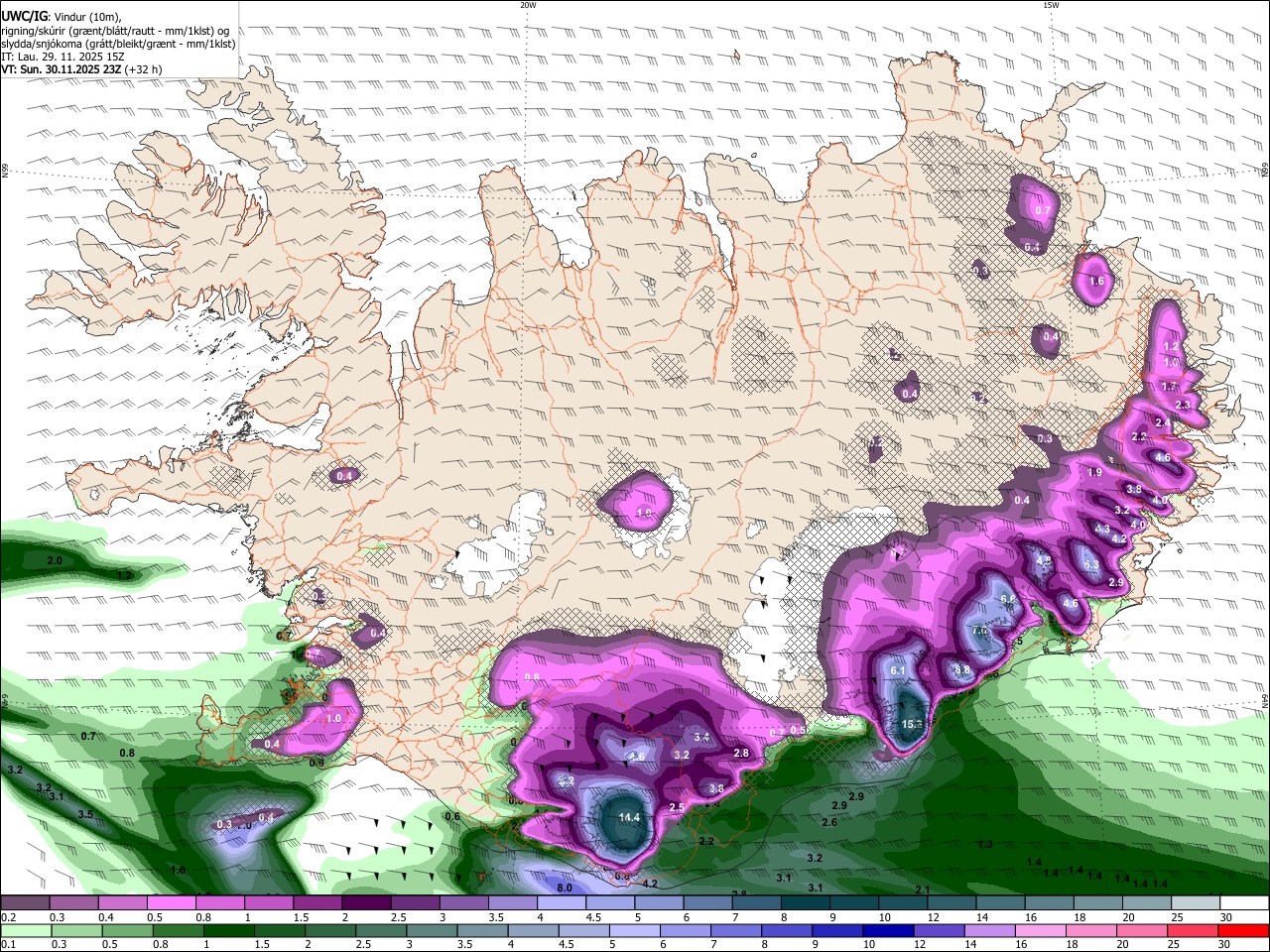Screen dimensions: 1270x952
Task: Click valid time 'VT: Sun. 30.11.2025 23Z (+32 h)'
Action: pyautogui.click(x=81, y=69)
